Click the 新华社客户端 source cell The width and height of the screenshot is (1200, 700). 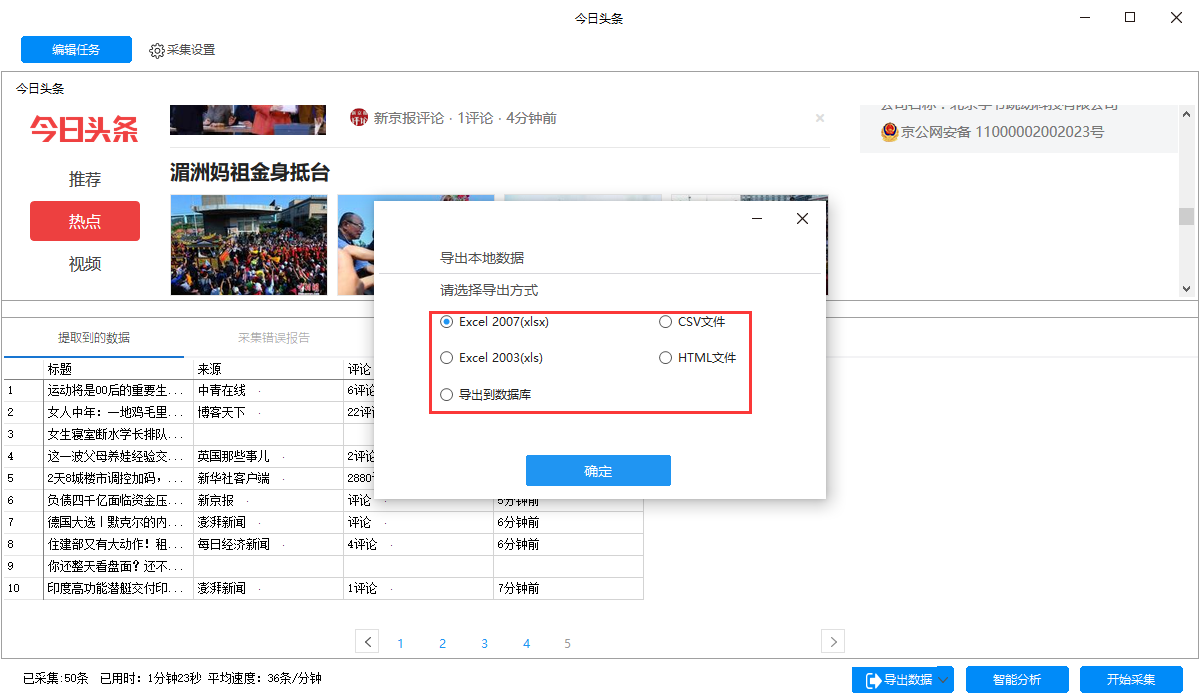[268, 478]
